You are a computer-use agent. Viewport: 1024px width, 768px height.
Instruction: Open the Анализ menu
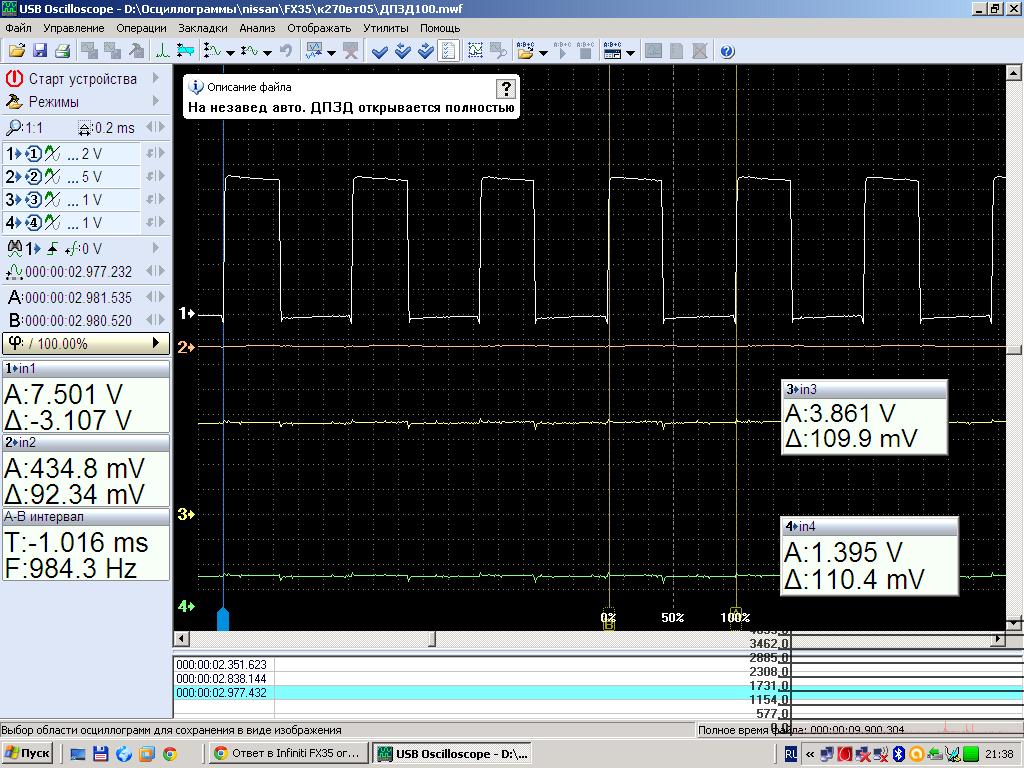click(x=257, y=28)
